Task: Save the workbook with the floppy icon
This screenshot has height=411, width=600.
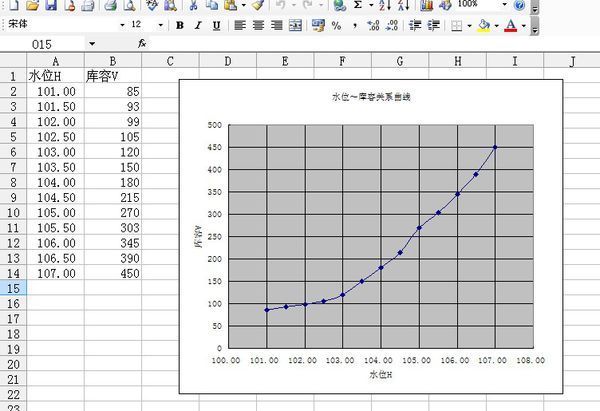Action: coord(51,5)
